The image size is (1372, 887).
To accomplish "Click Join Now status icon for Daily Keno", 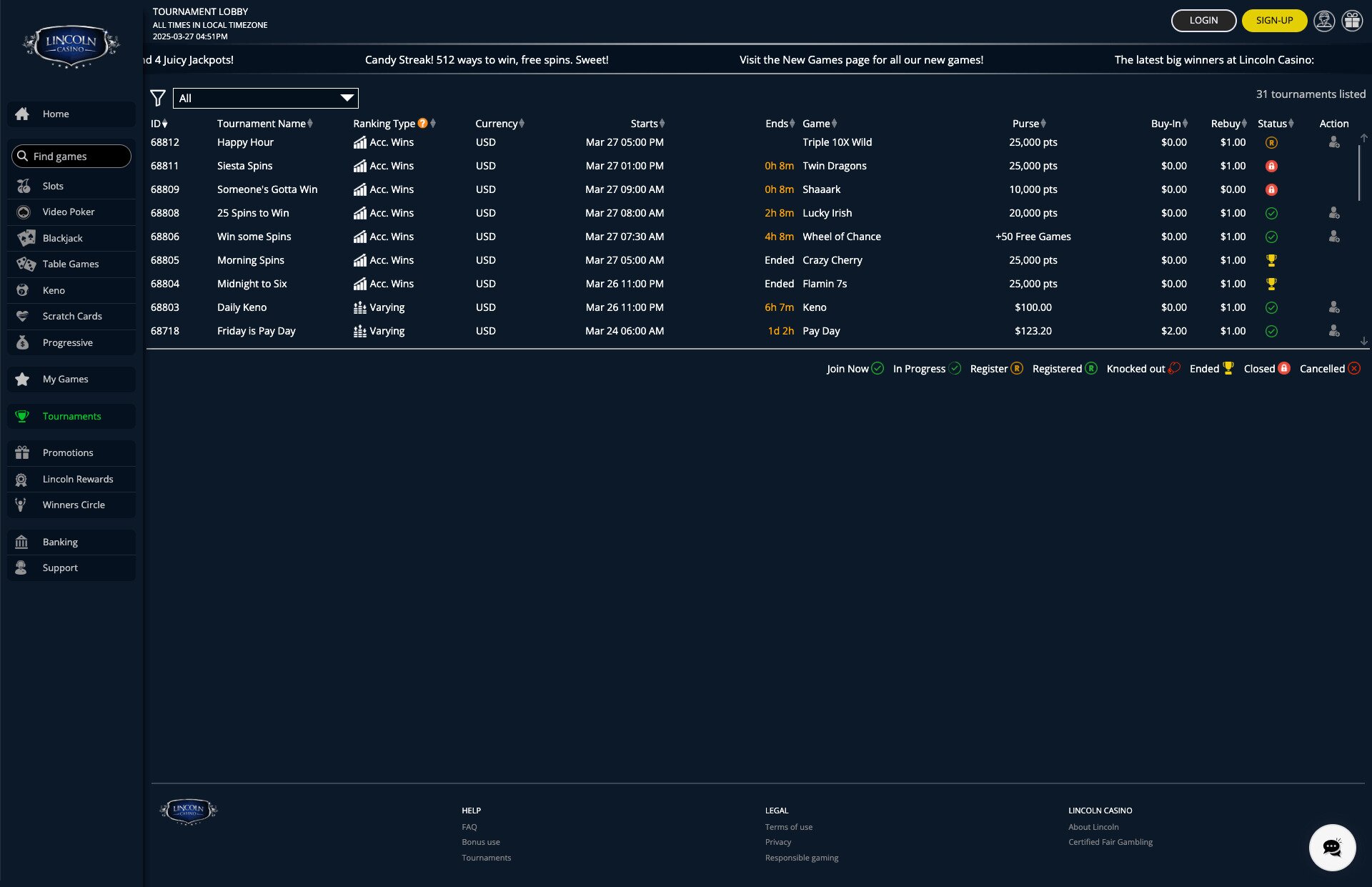I will click(x=1271, y=307).
